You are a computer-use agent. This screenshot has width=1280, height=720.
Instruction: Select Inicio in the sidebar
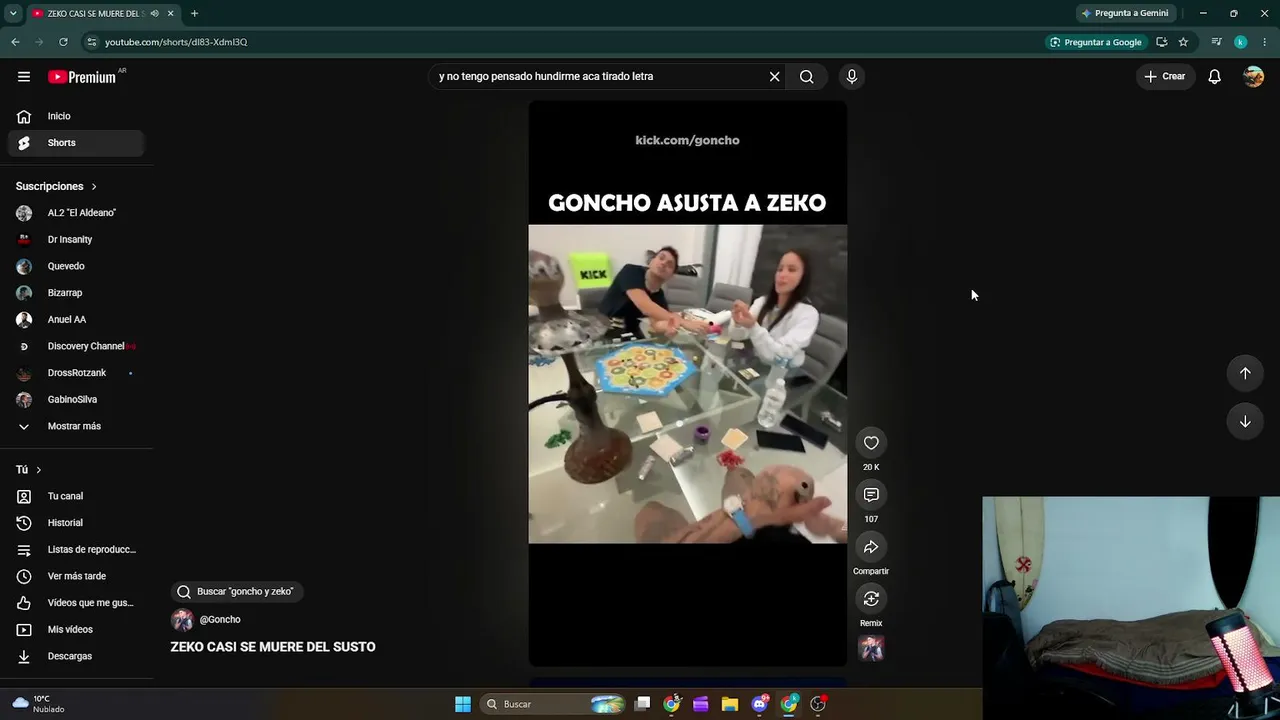[76, 116]
